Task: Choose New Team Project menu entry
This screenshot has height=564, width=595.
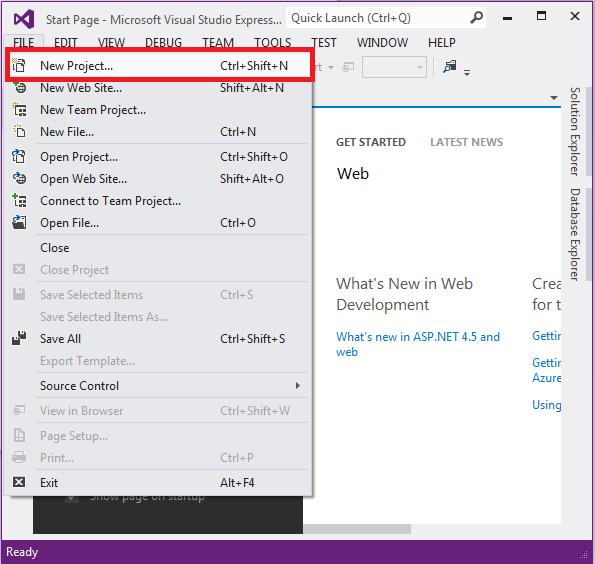Action: click(159, 110)
